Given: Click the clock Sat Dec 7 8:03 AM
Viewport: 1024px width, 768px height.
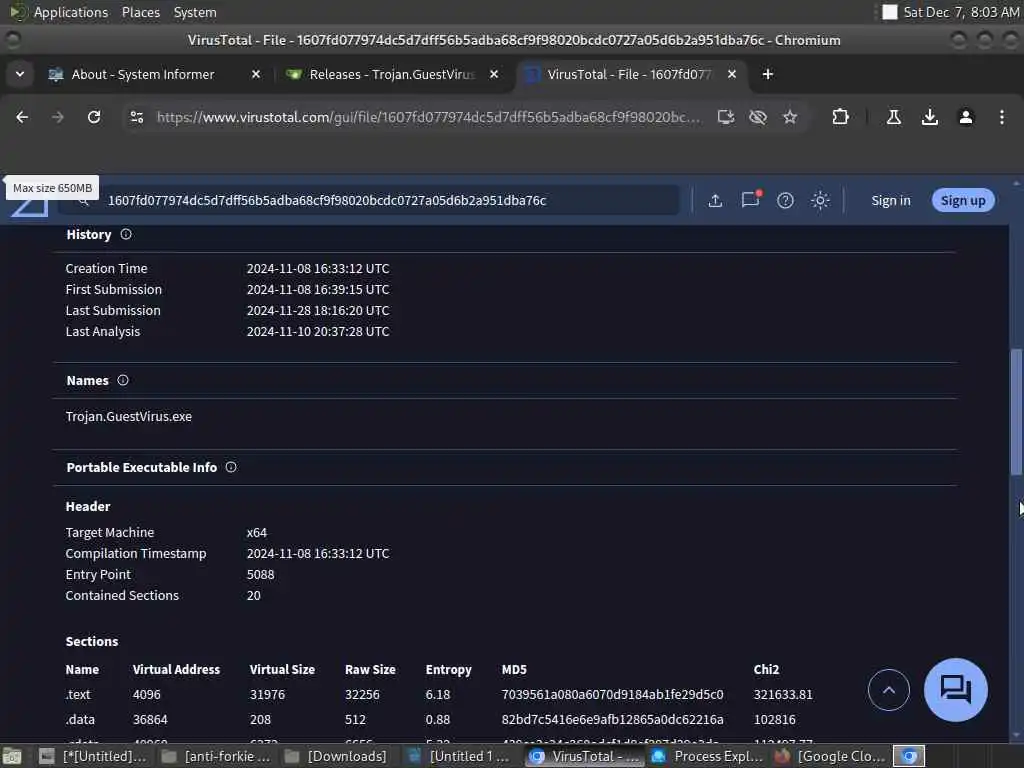Looking at the screenshot, I should [961, 12].
